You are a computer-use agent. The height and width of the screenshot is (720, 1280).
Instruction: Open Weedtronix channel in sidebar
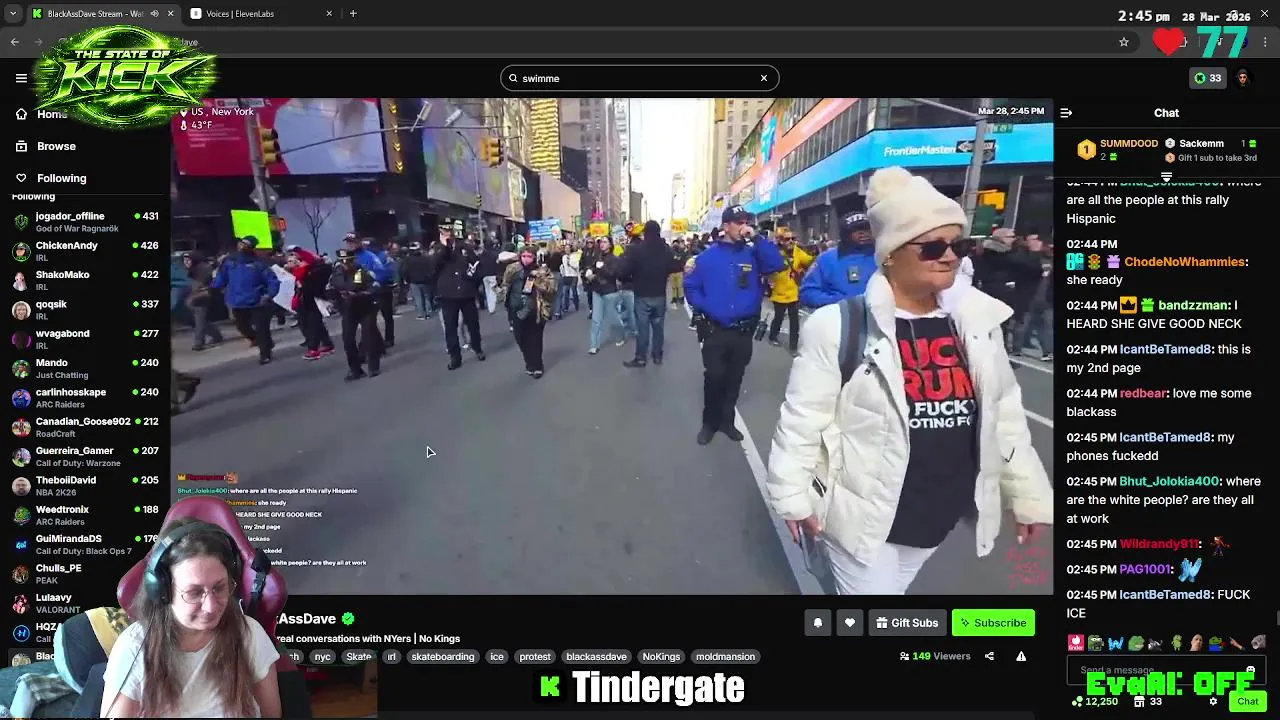click(85, 515)
